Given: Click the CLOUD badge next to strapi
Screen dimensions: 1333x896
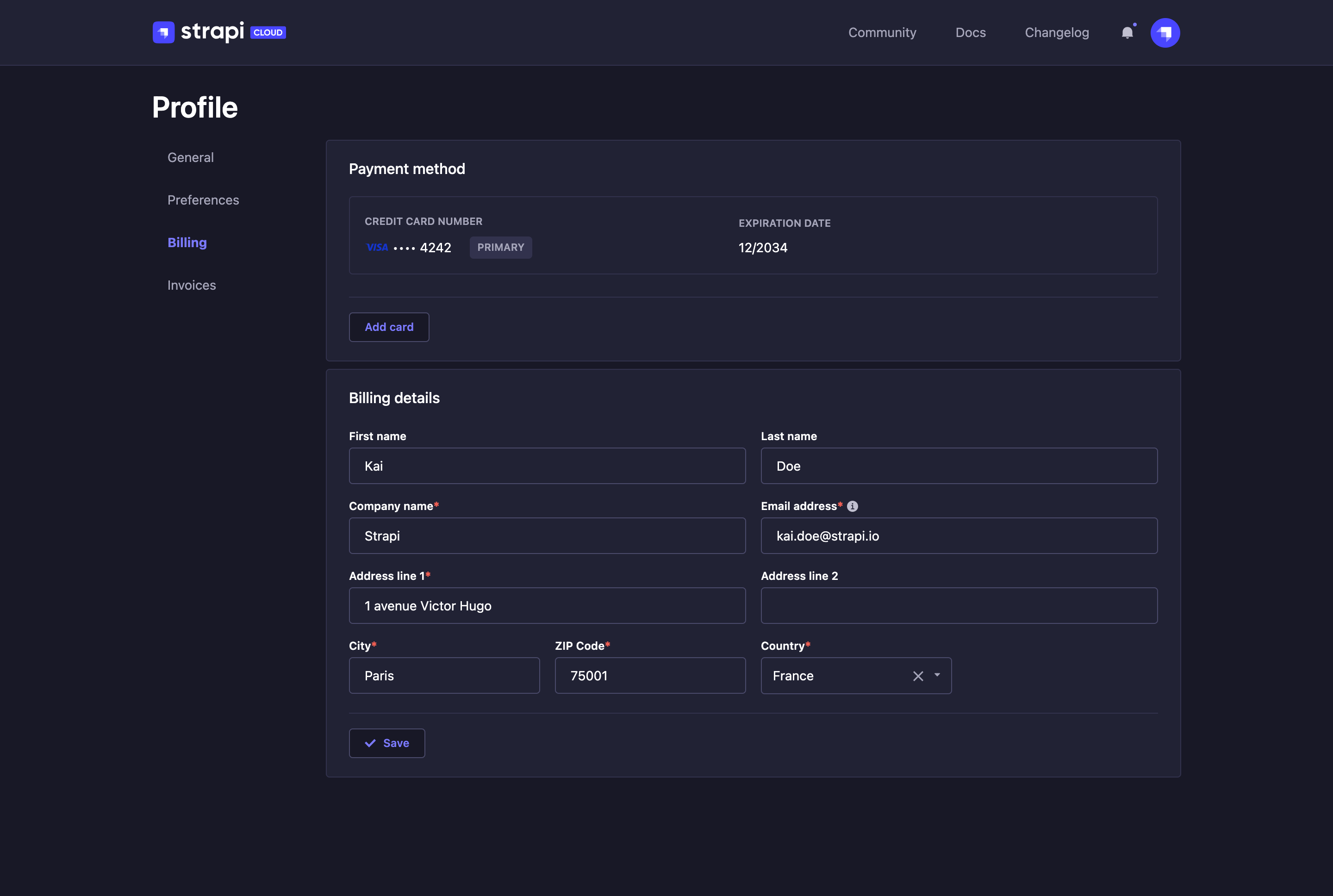Looking at the screenshot, I should coord(268,32).
